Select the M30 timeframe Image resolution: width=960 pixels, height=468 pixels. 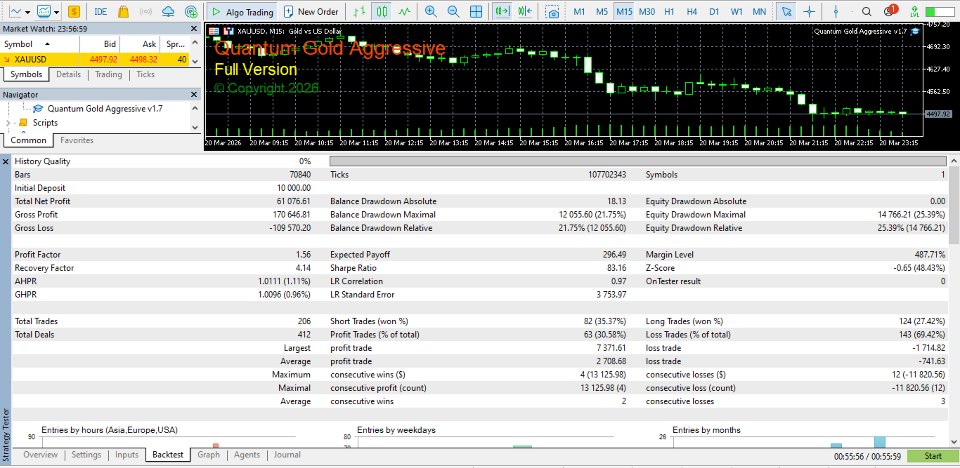(x=647, y=11)
